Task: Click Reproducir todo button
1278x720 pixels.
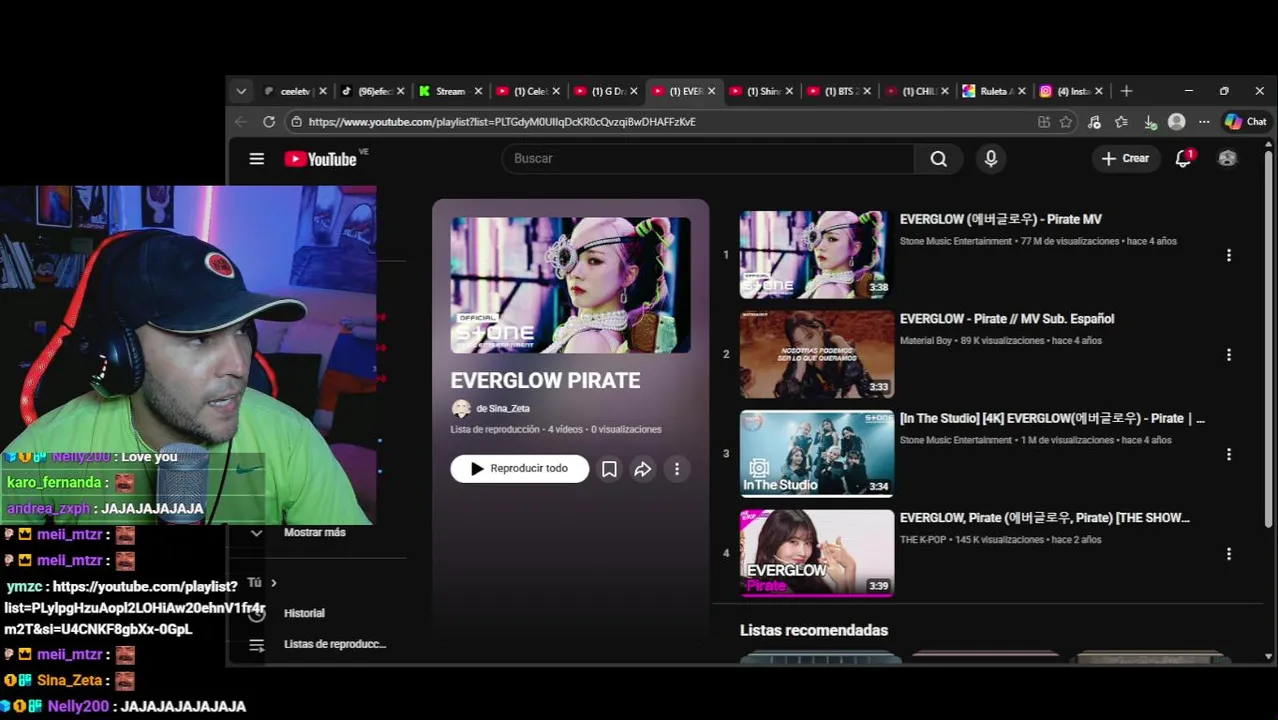Action: (x=519, y=468)
